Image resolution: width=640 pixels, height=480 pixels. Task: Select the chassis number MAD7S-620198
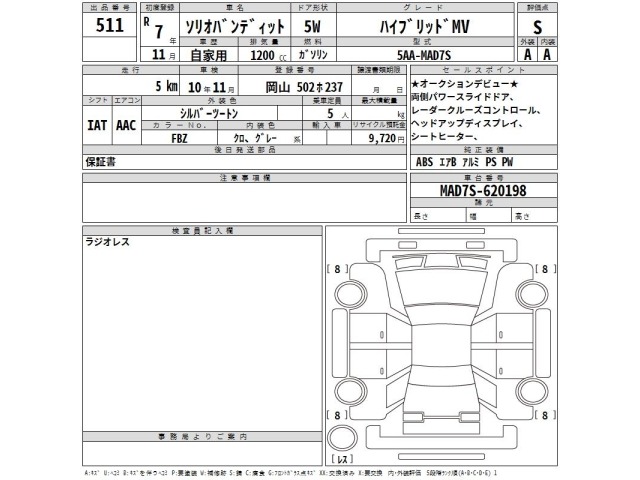[x=483, y=191]
